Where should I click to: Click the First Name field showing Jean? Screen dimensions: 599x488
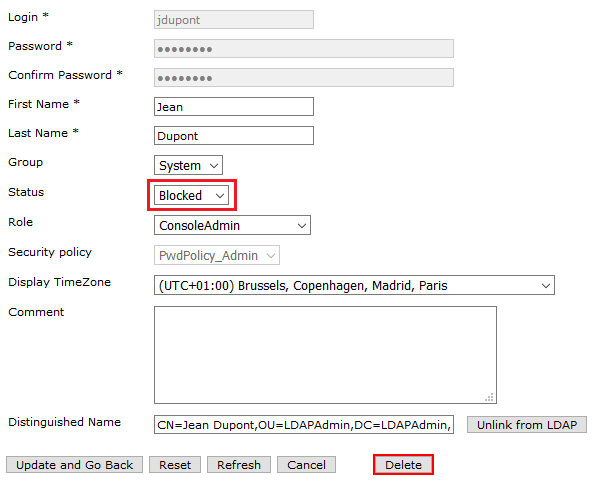(234, 107)
